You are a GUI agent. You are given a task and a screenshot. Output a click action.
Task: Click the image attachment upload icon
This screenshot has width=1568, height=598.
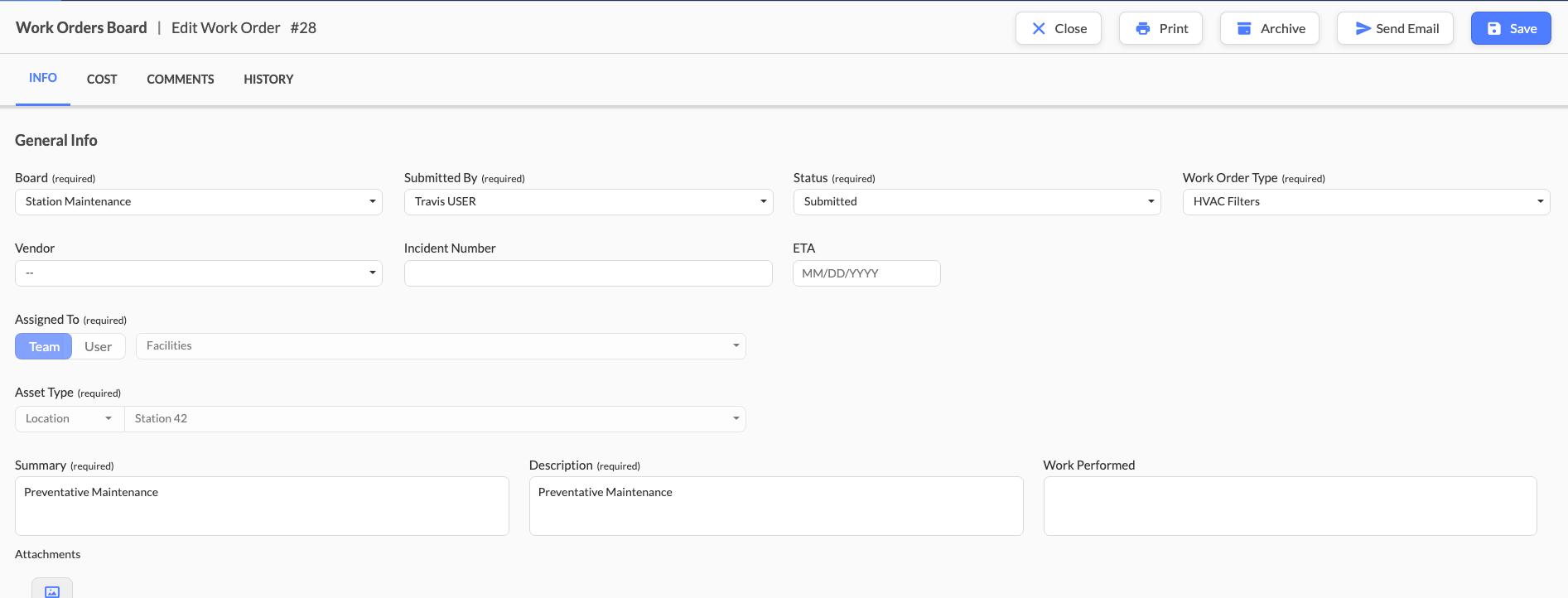click(52, 591)
